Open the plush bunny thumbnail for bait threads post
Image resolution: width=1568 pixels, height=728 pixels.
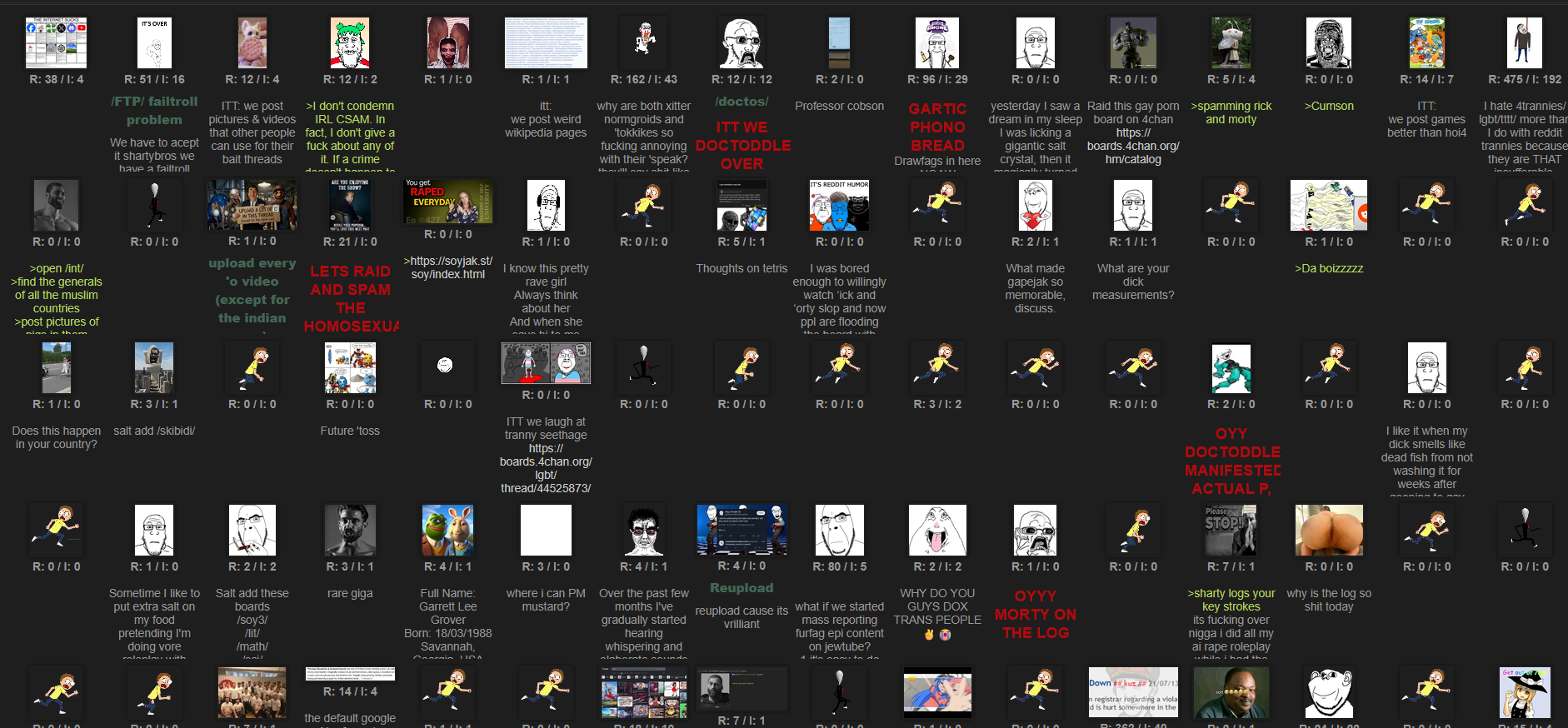(x=252, y=42)
